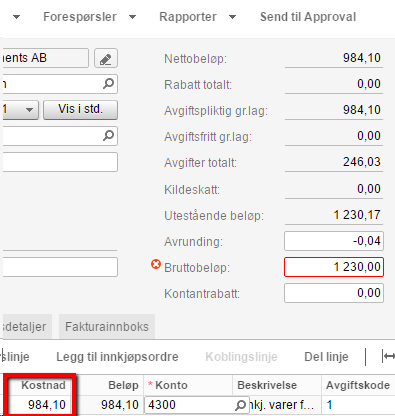This screenshot has height=416, width=395.
Task: Click the Avgiftskode cell value 1
Action: click(x=329, y=405)
